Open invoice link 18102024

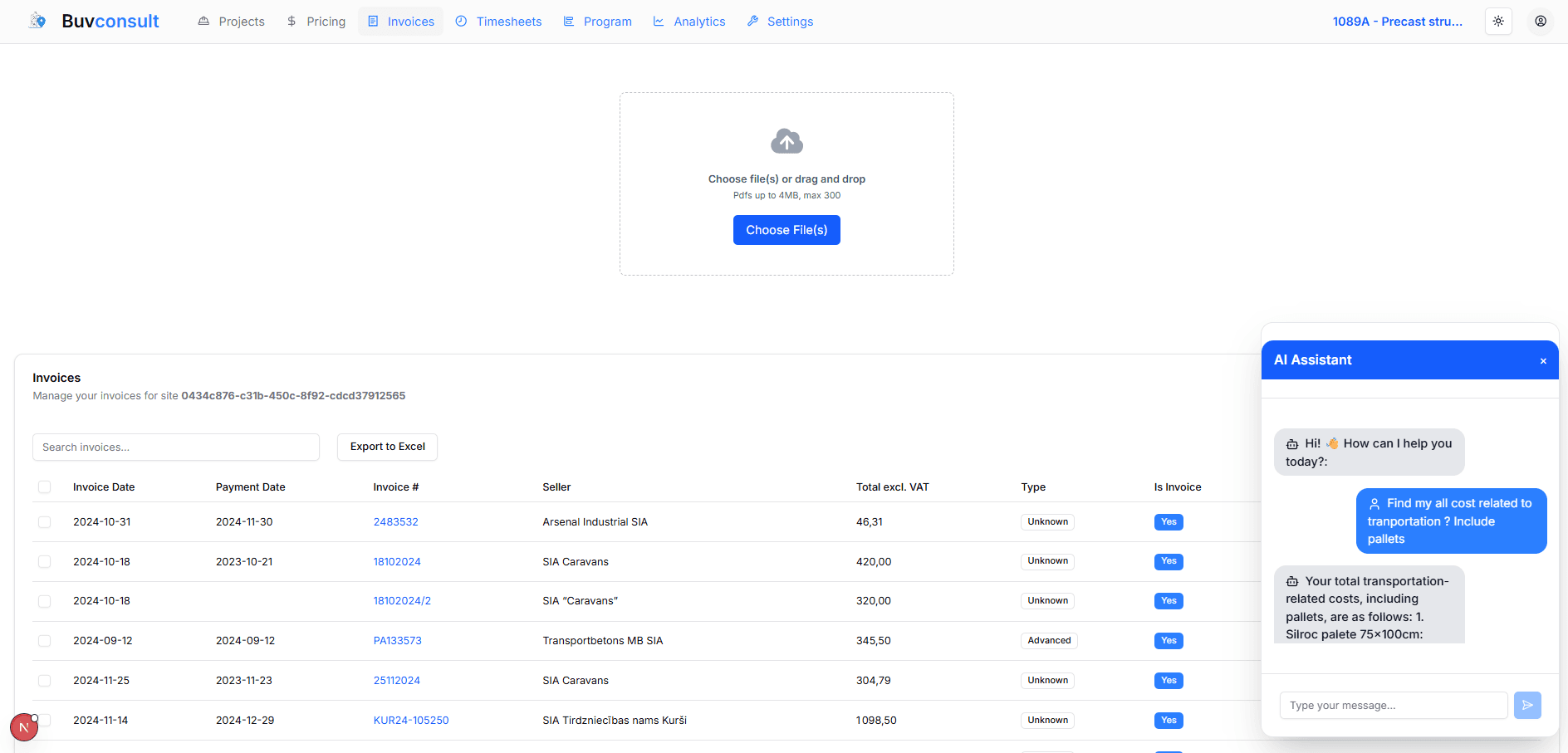397,562
